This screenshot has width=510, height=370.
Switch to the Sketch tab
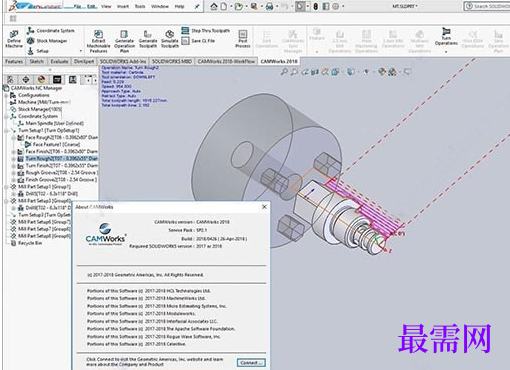(x=36, y=61)
